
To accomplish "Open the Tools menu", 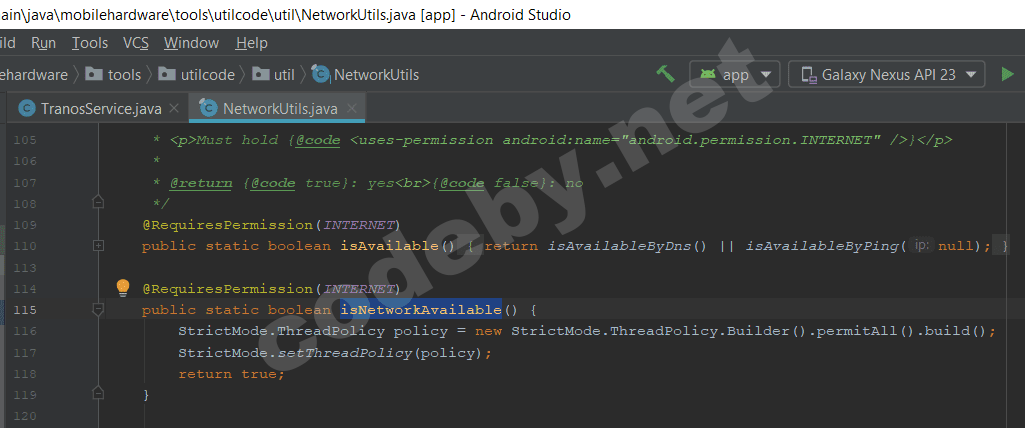I will [x=90, y=43].
